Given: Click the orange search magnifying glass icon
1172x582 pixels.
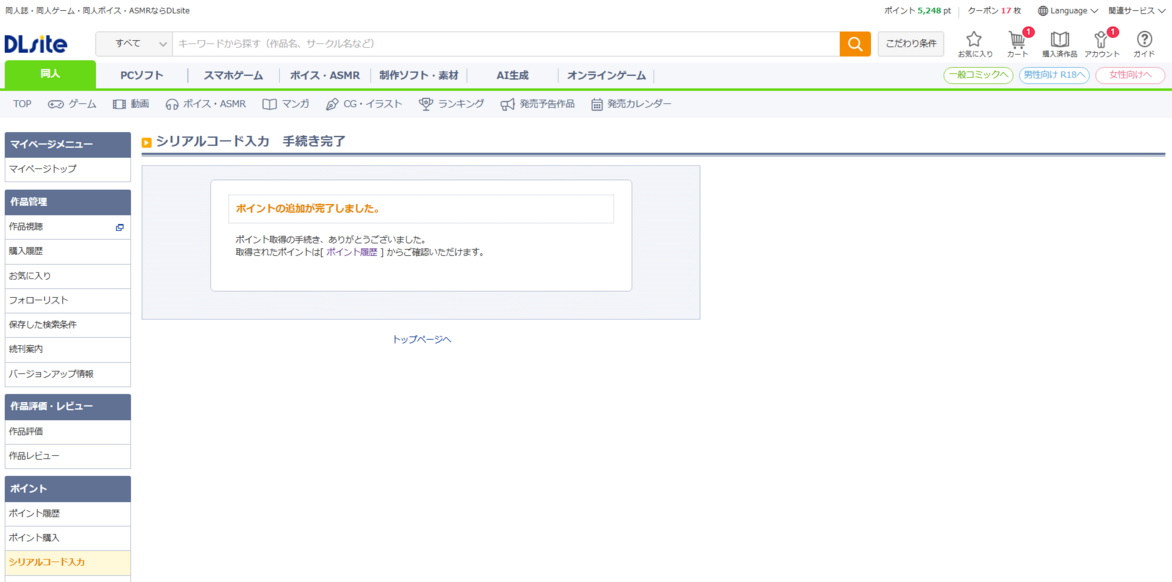Looking at the screenshot, I should click(855, 44).
